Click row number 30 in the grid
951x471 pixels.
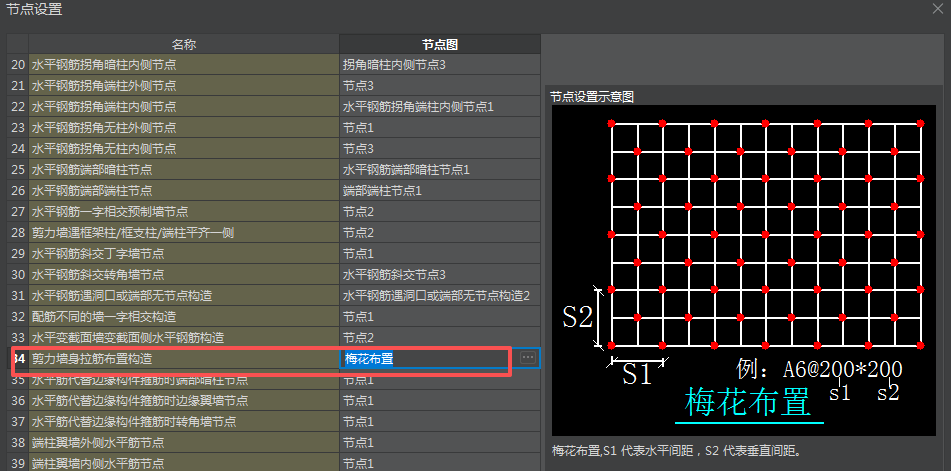click(18, 275)
